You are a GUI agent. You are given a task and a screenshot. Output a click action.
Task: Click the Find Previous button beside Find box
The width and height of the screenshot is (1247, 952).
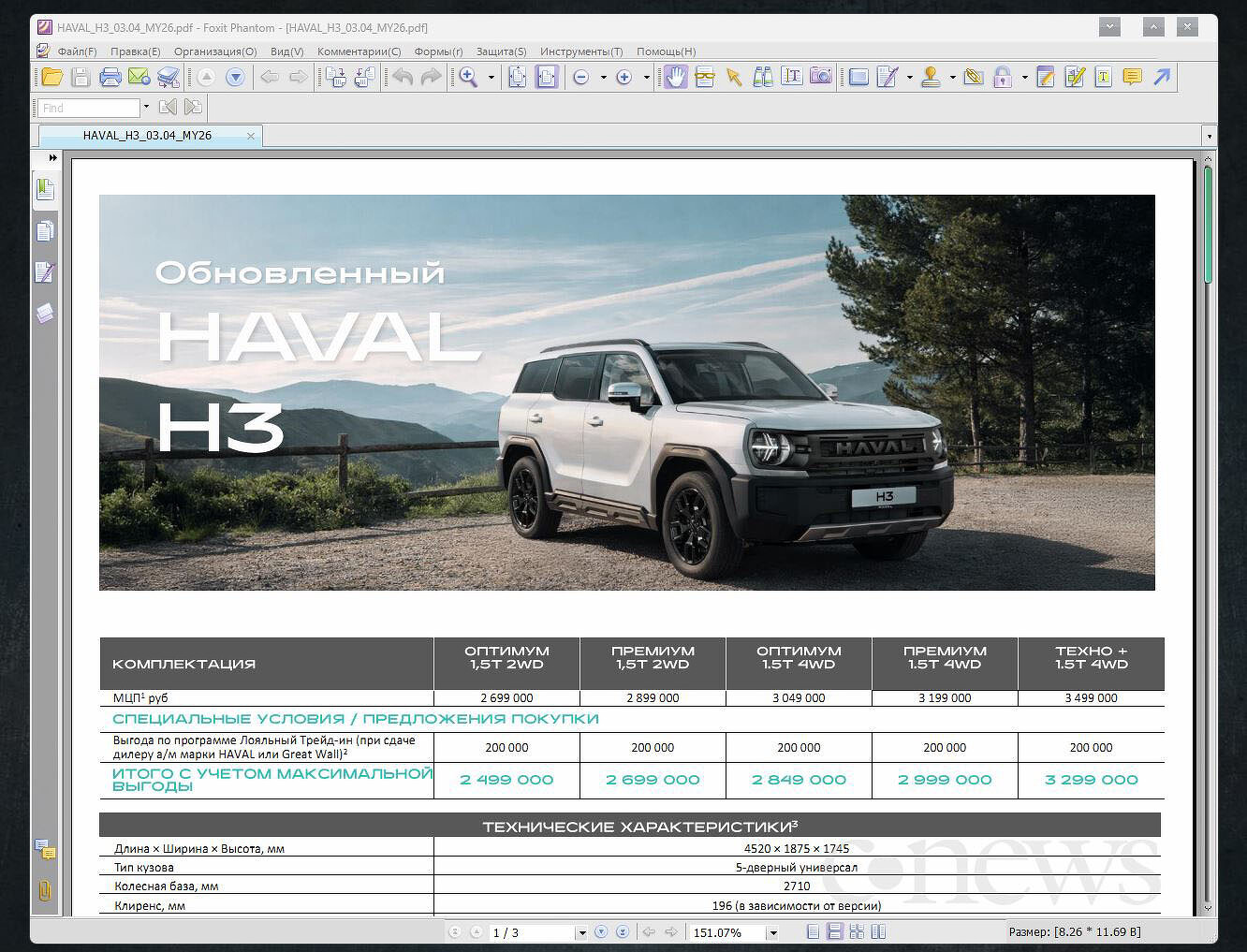click(169, 108)
